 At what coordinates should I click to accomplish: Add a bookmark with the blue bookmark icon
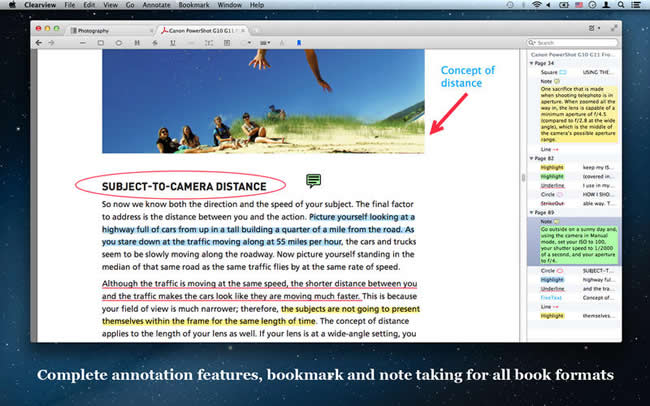coord(299,43)
